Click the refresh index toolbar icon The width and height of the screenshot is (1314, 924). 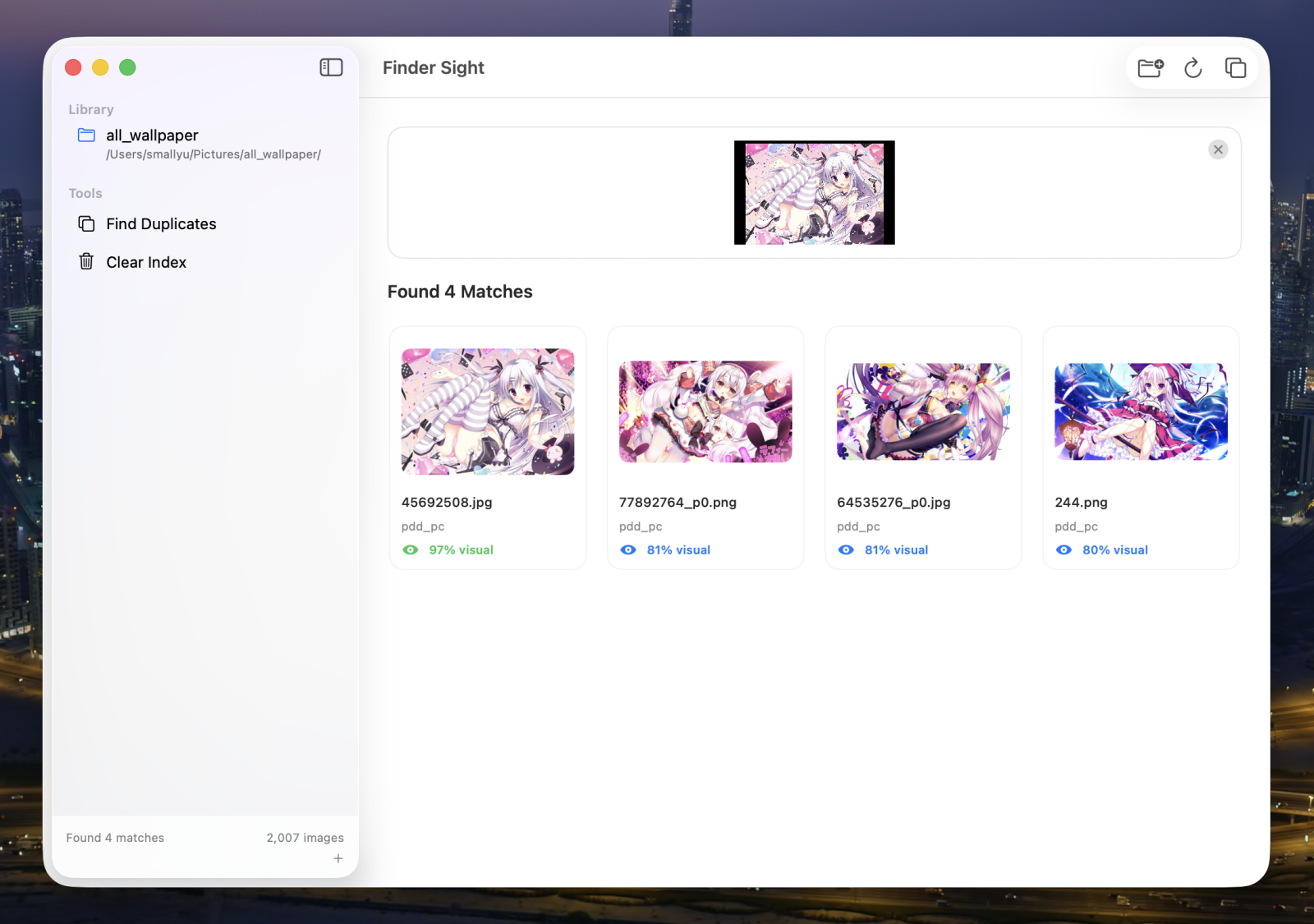point(1193,67)
